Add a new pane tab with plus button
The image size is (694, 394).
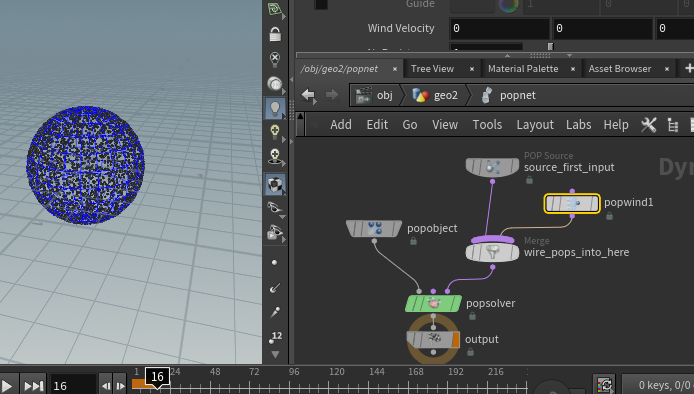pyautogui.click(x=689, y=68)
